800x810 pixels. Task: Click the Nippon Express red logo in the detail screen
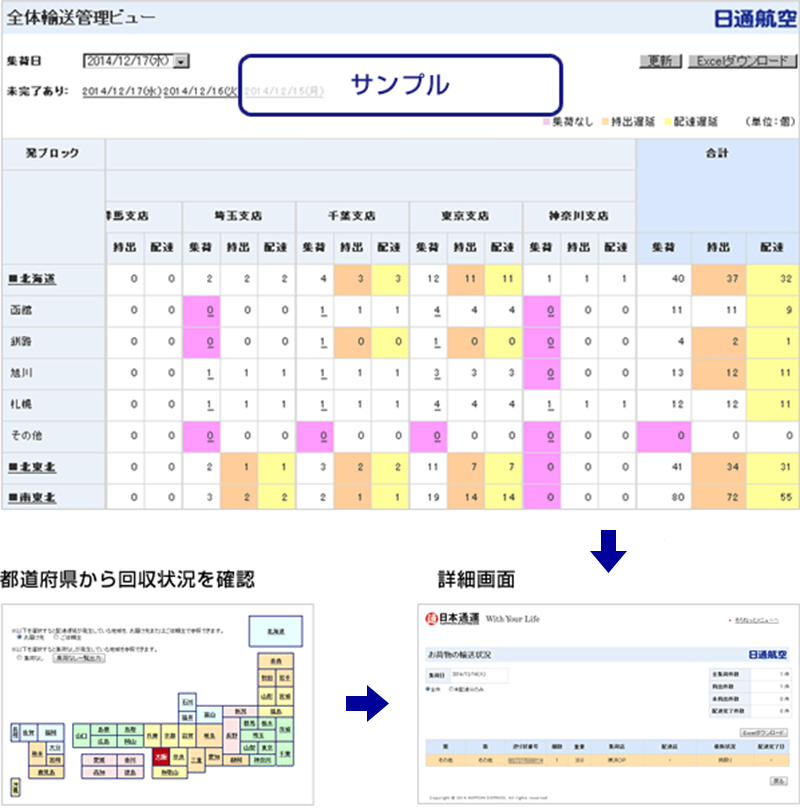431,618
